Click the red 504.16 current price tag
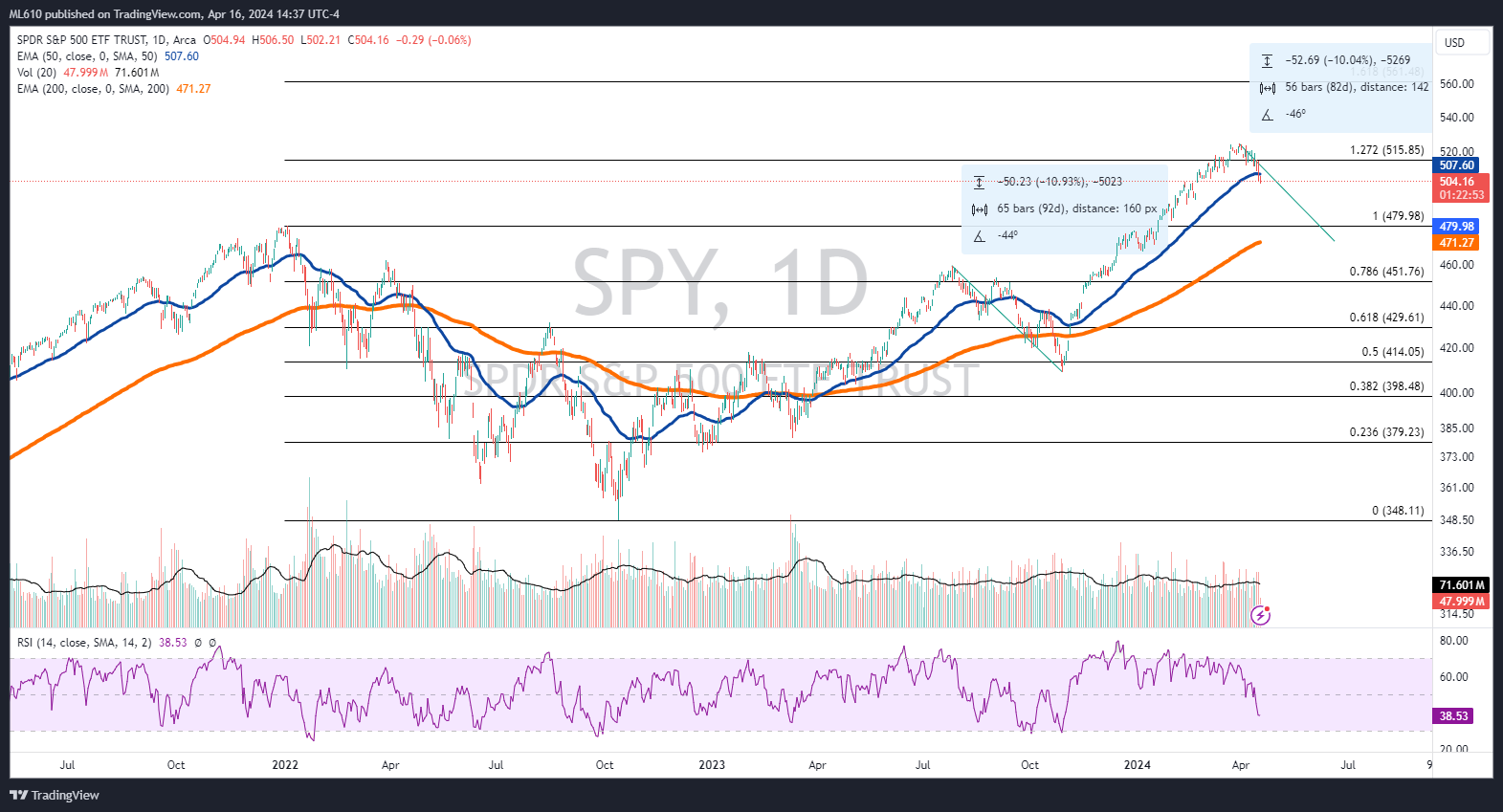This screenshot has height=812, width=1503. tap(1461, 182)
